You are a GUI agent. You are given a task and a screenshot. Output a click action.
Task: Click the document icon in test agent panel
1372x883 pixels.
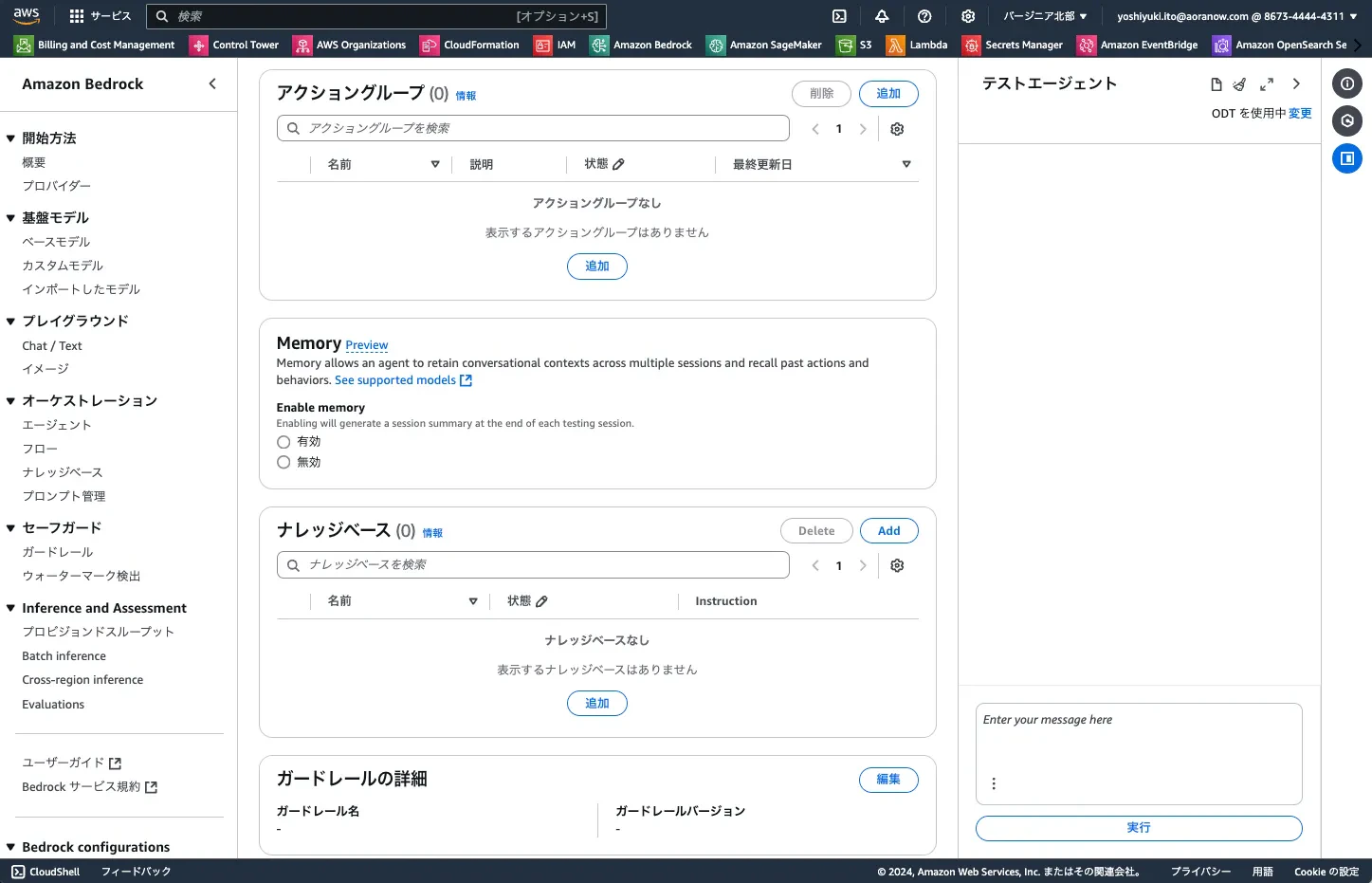pyautogui.click(x=1217, y=84)
